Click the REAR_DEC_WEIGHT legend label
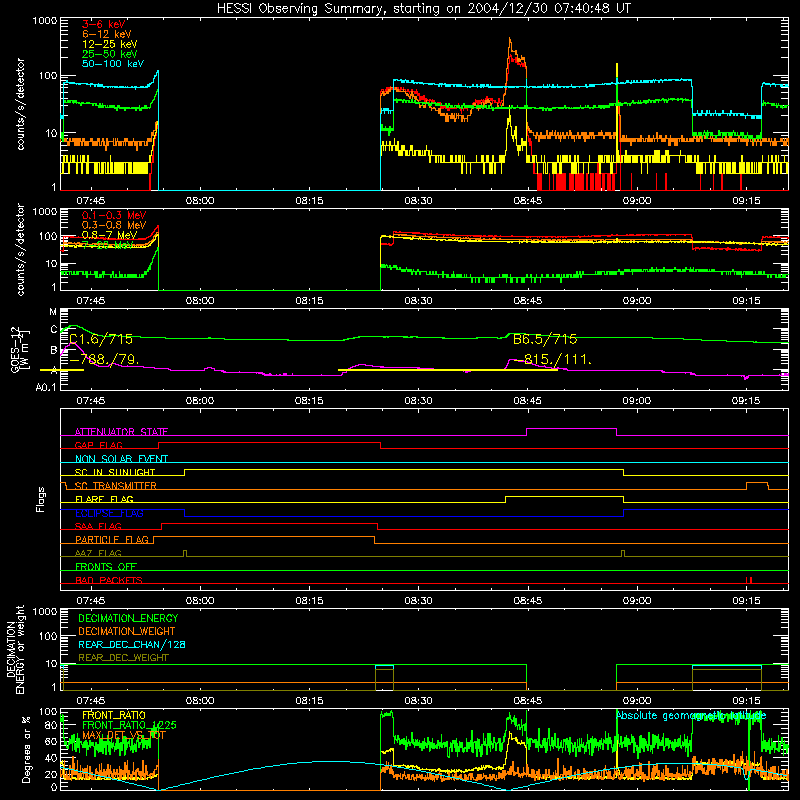This screenshot has width=800, height=800. 123,658
